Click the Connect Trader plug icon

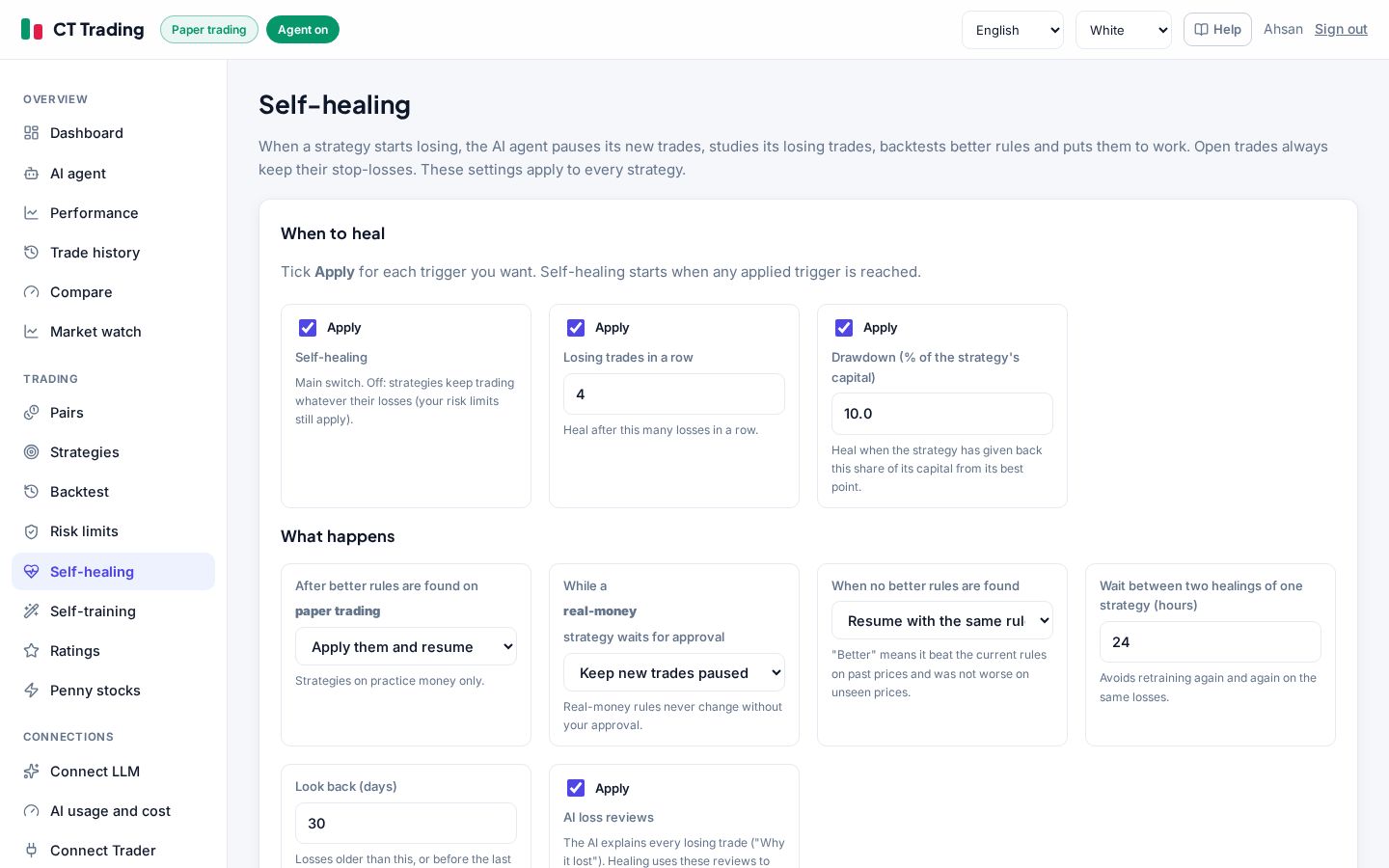31,851
